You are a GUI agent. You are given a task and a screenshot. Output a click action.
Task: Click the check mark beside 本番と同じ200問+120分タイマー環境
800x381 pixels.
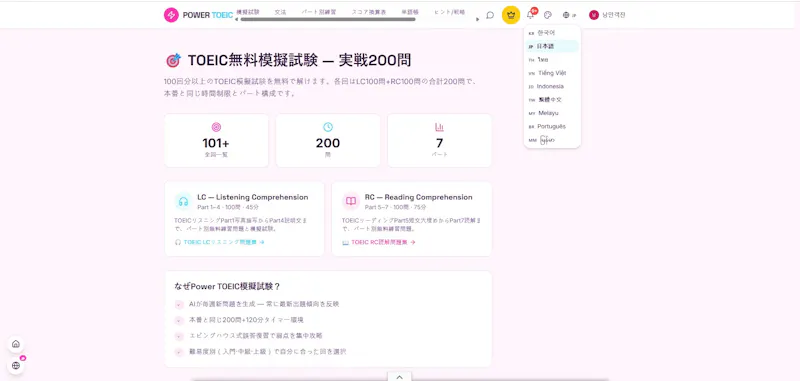(x=179, y=320)
